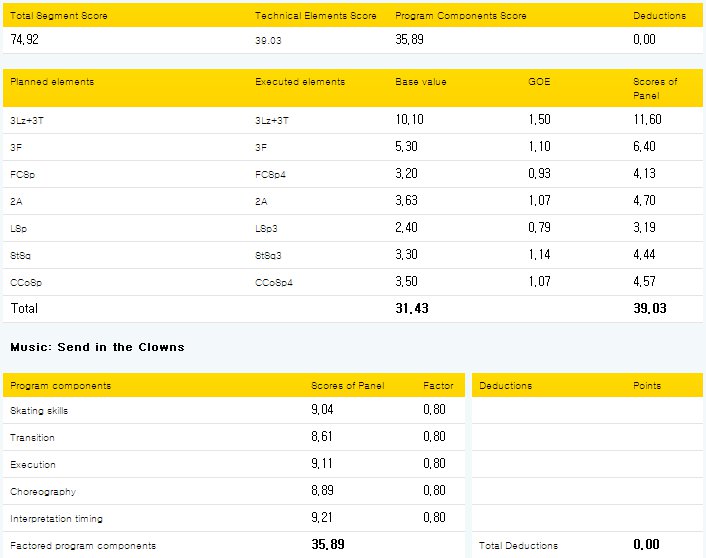Select the 39,03 panel total score
The height and width of the screenshot is (558, 706).
(x=650, y=309)
